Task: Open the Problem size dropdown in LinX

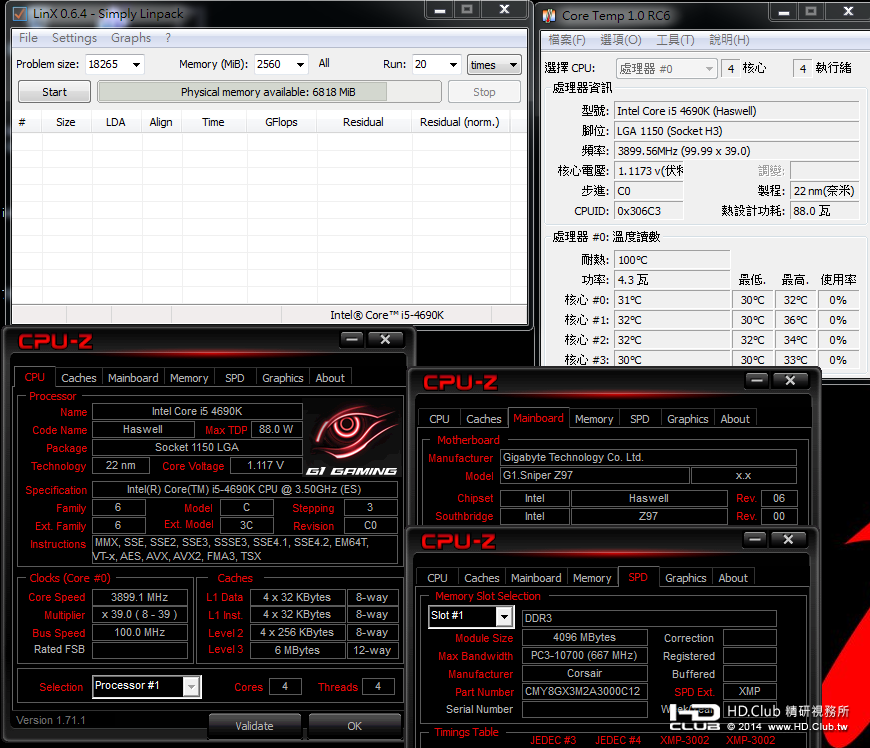Action: (x=136, y=64)
